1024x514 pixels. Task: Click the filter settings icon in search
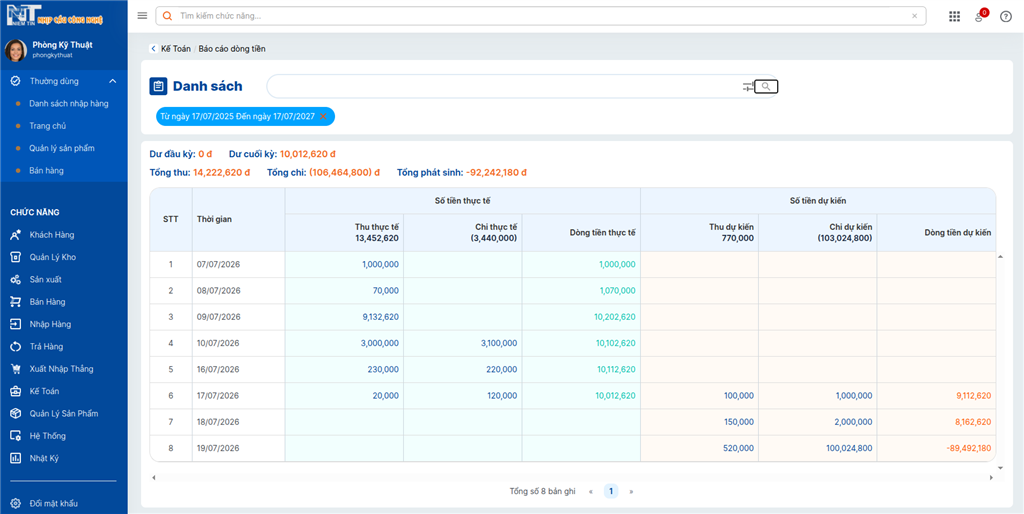click(x=748, y=86)
